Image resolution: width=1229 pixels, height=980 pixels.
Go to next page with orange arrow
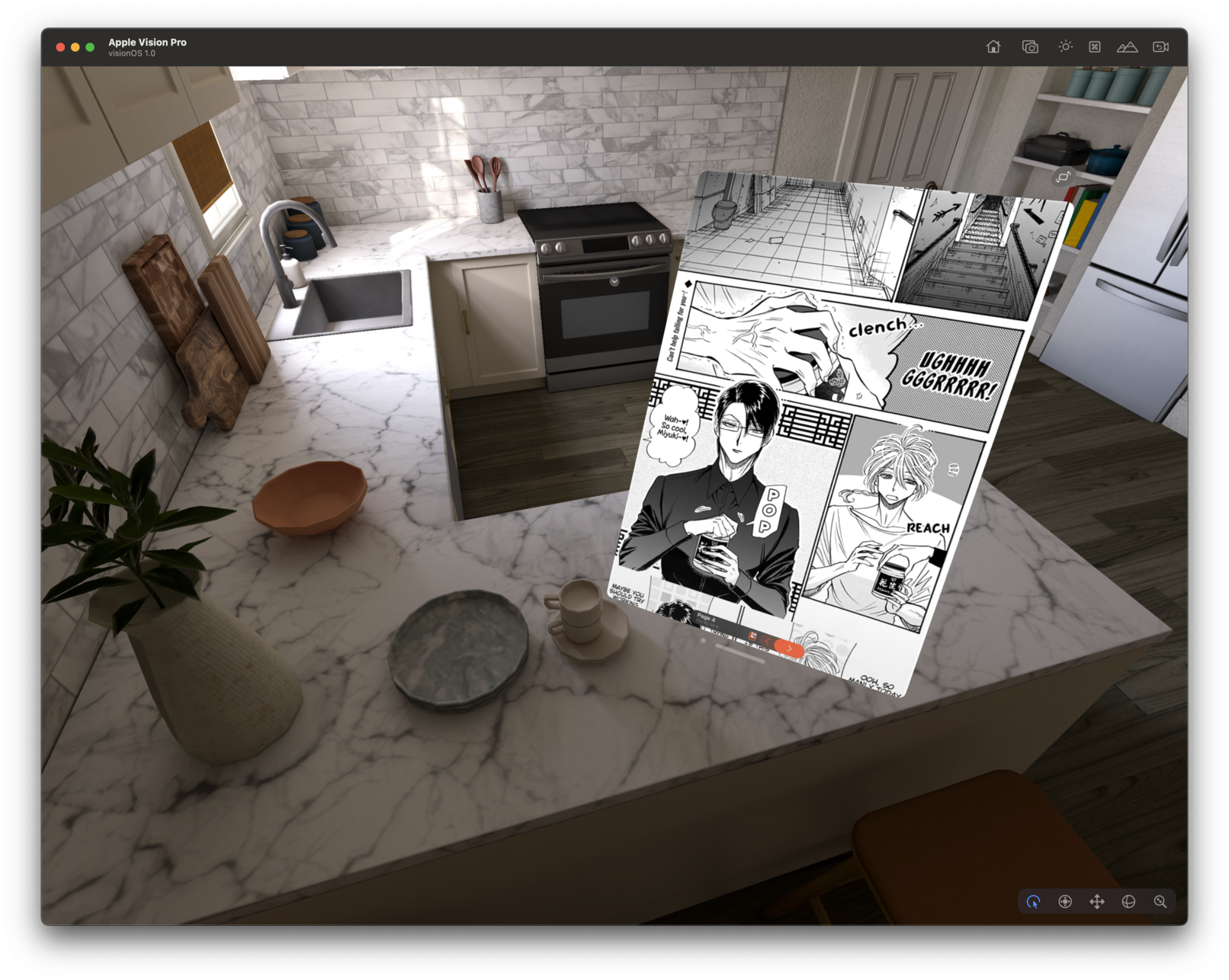[x=789, y=649]
